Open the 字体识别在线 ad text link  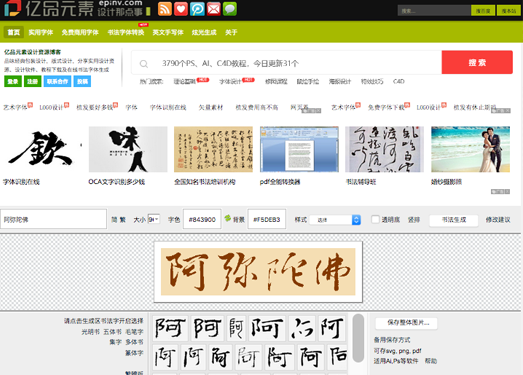click(168, 107)
